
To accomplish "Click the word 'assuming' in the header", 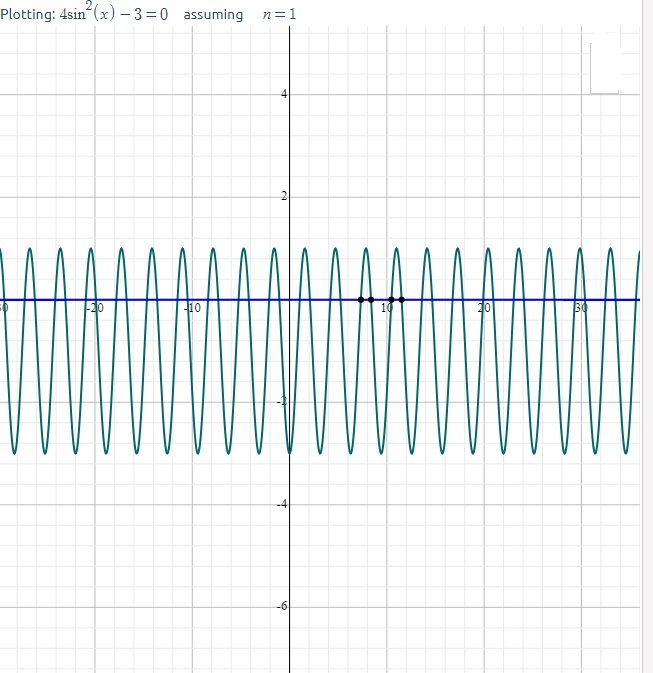I will [x=213, y=15].
